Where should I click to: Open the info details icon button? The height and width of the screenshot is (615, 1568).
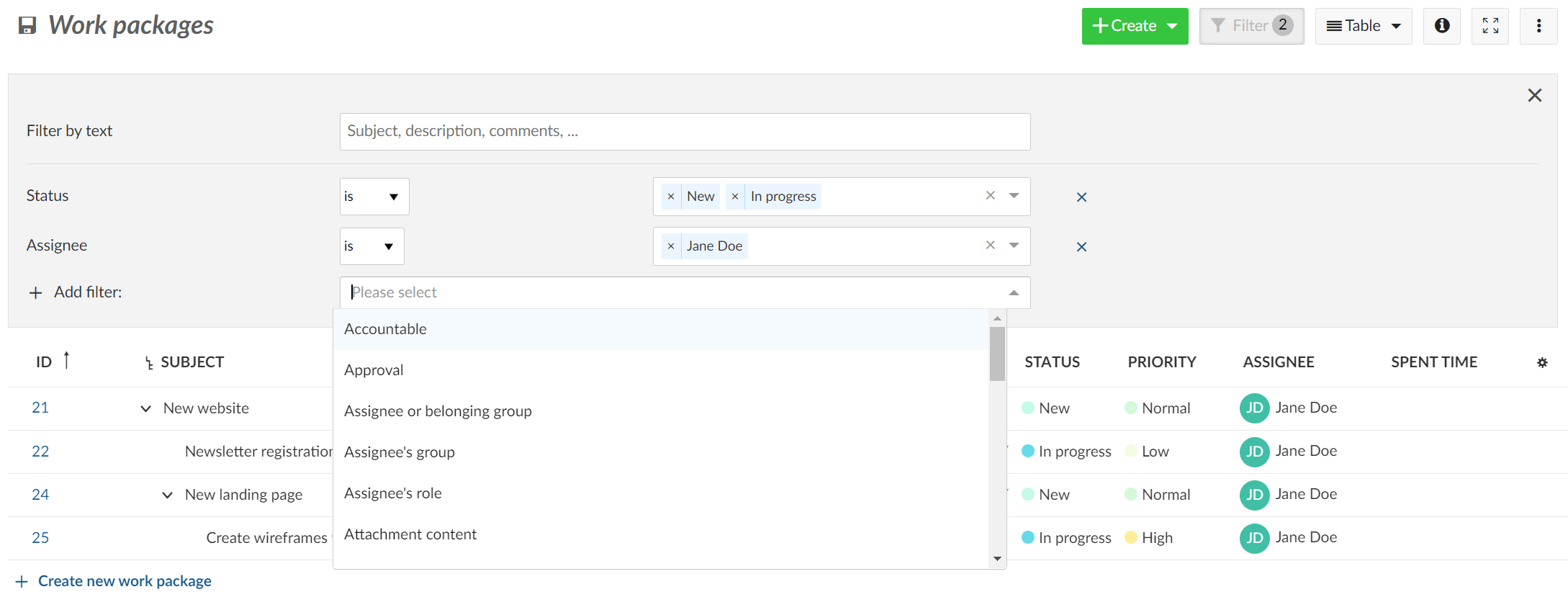(x=1441, y=26)
